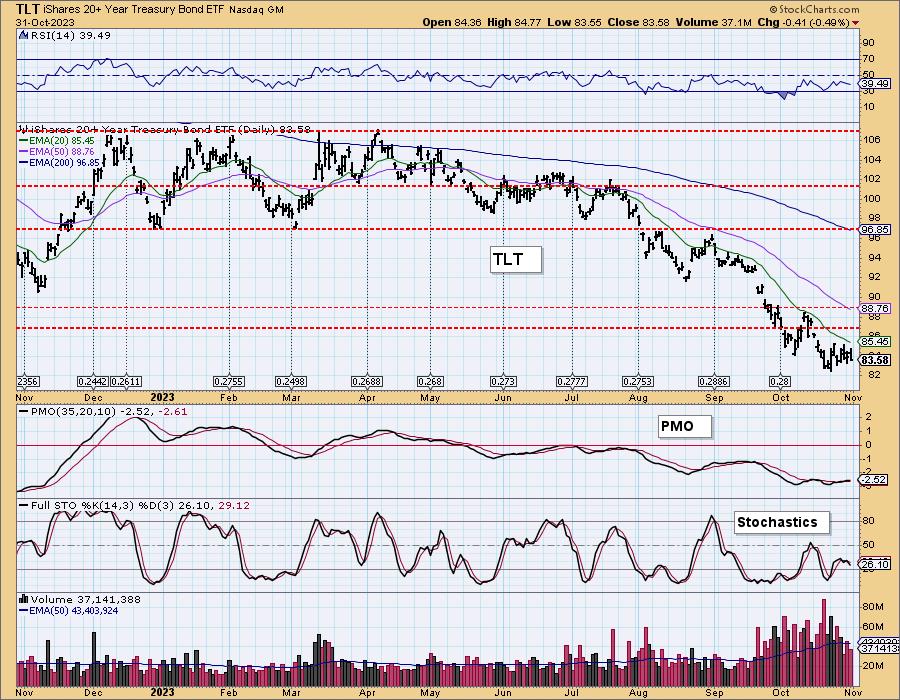Select the TLT ticker symbol in header
The image size is (900, 700).
[x=28, y=9]
